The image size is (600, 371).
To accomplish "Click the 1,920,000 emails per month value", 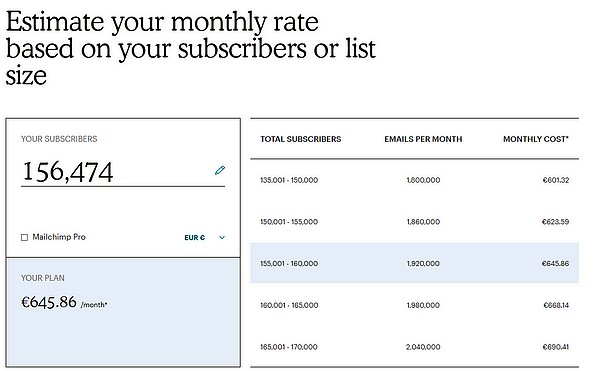I will [423, 263].
